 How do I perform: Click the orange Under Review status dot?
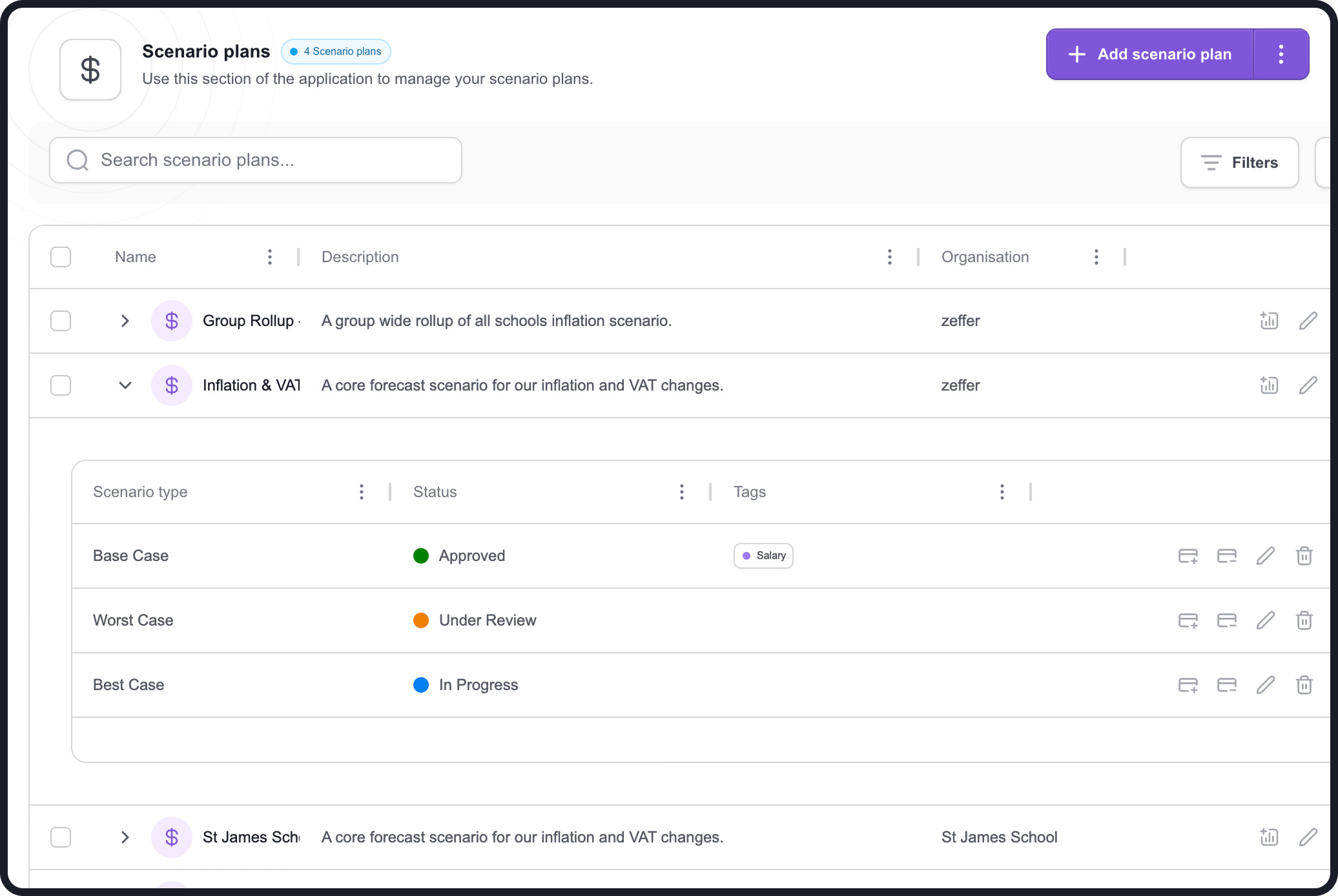pyautogui.click(x=421, y=620)
